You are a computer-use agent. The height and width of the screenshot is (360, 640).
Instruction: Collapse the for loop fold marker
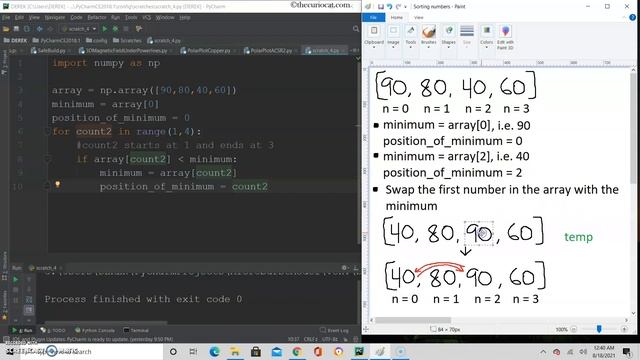tap(47, 131)
